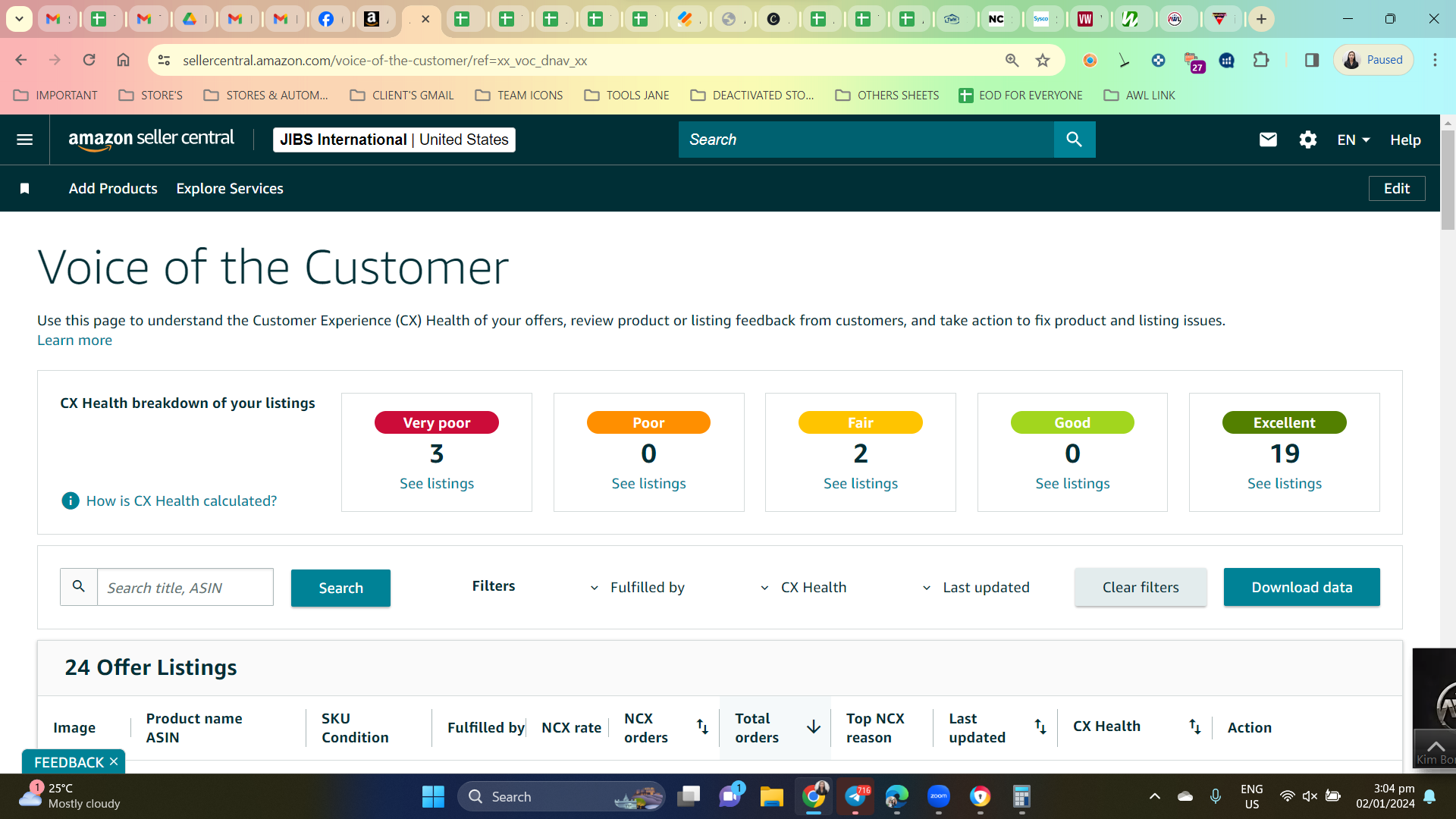Expand the Last updated filter
The image size is (1456, 819).
pos(975,588)
